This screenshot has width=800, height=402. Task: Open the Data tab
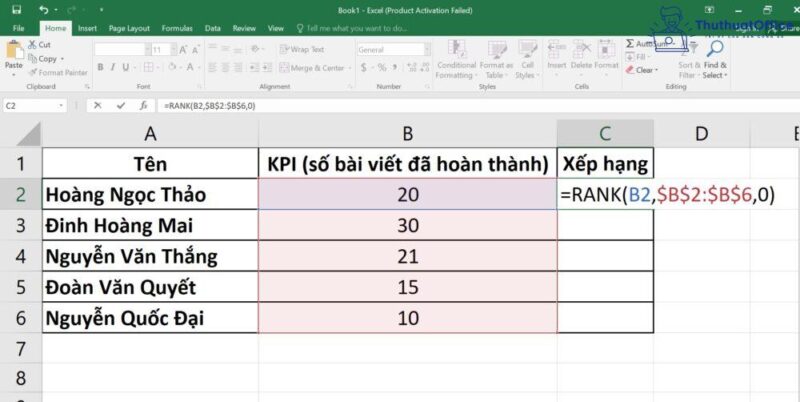click(x=213, y=28)
